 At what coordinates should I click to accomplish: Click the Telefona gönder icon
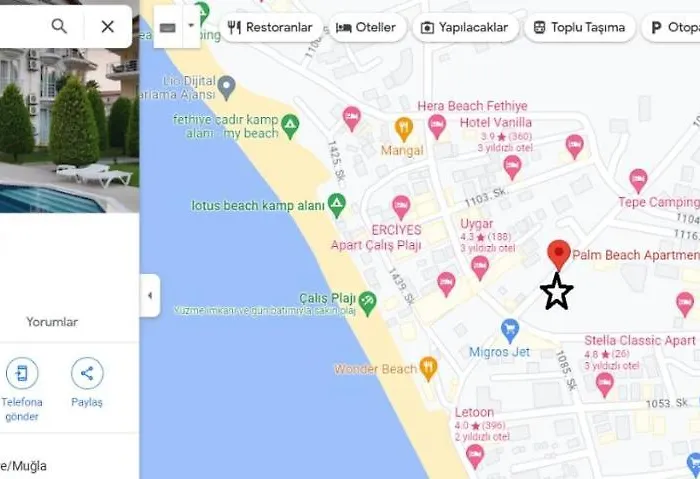pos(22,373)
